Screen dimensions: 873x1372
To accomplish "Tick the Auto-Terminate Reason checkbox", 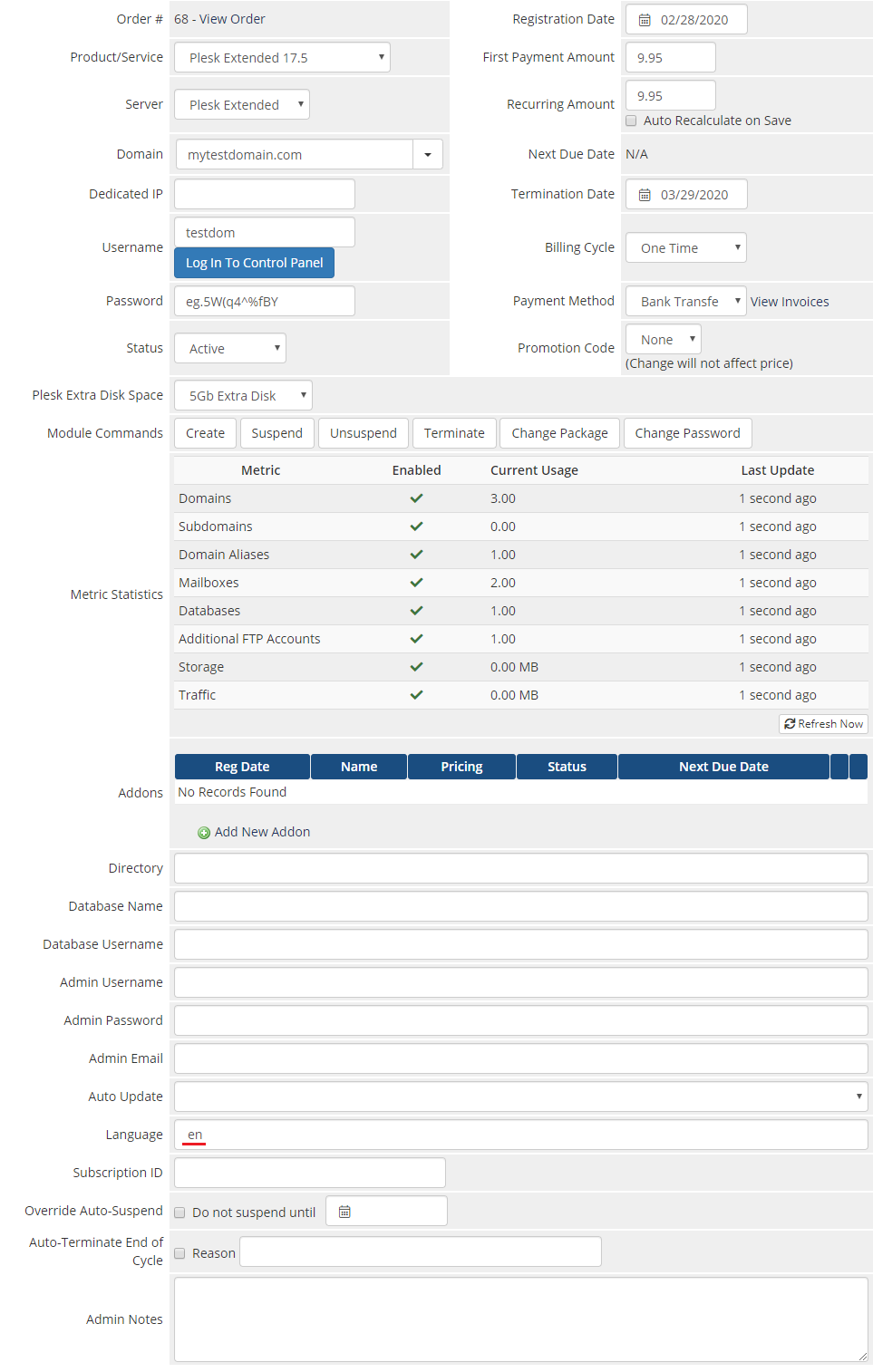I will click(x=179, y=1253).
